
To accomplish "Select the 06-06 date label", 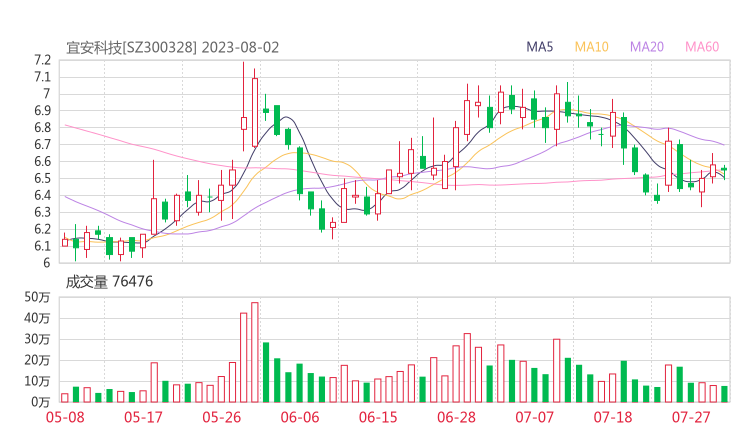I will click(300, 418).
